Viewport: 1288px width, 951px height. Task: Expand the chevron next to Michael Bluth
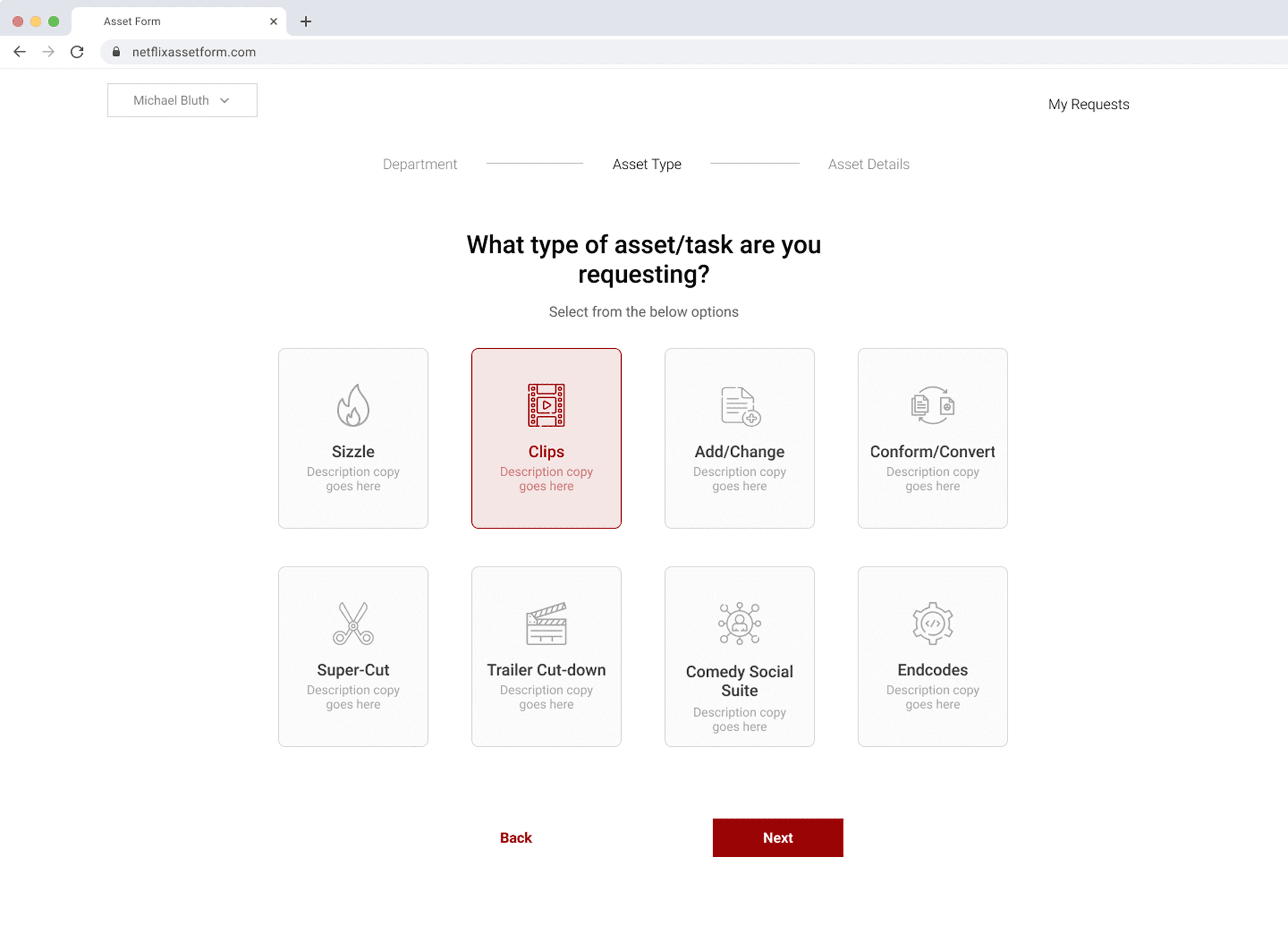225,101
